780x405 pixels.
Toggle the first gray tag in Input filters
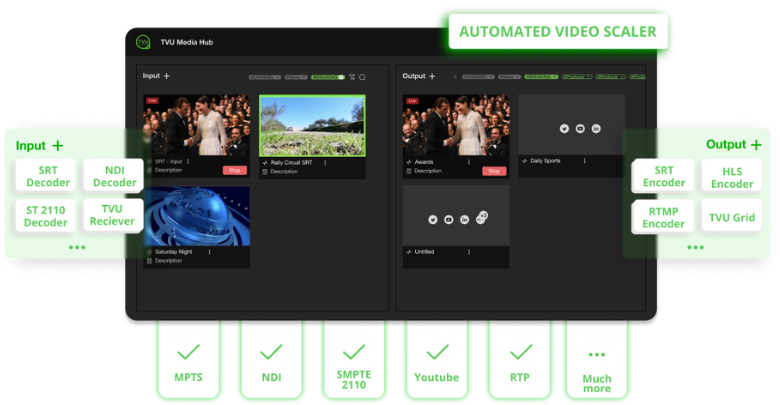click(264, 77)
